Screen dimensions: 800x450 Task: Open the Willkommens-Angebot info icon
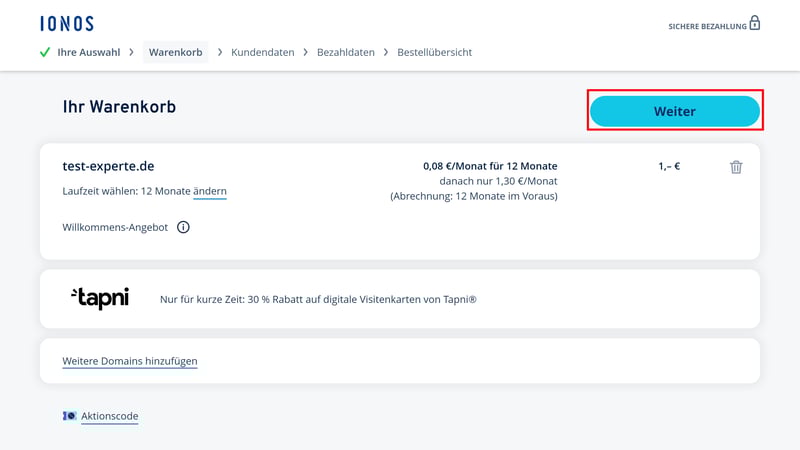[183, 227]
